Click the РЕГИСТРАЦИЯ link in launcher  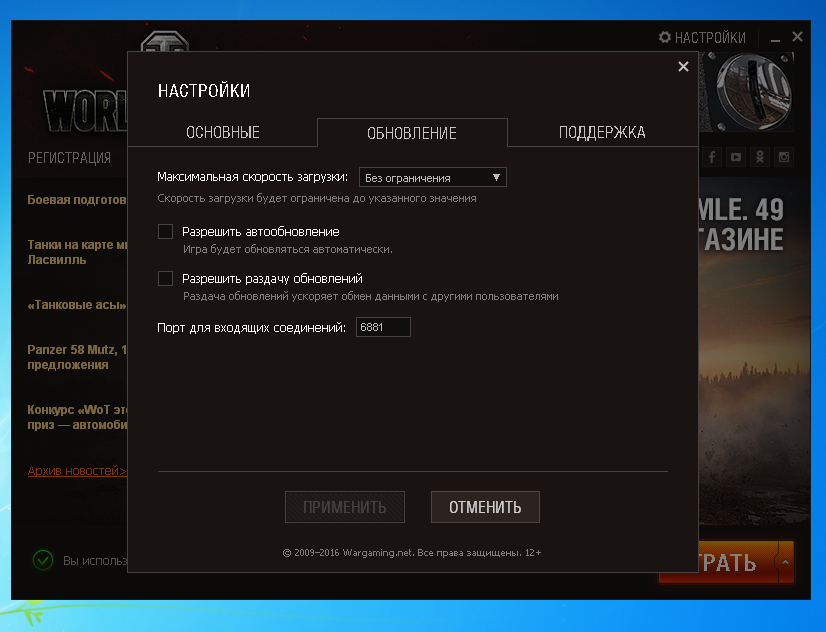tap(69, 157)
